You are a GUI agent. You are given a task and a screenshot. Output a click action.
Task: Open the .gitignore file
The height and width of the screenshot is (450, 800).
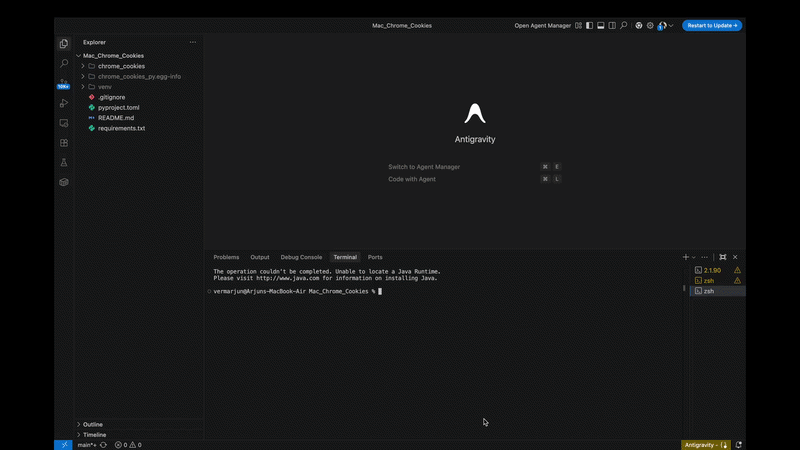point(111,97)
